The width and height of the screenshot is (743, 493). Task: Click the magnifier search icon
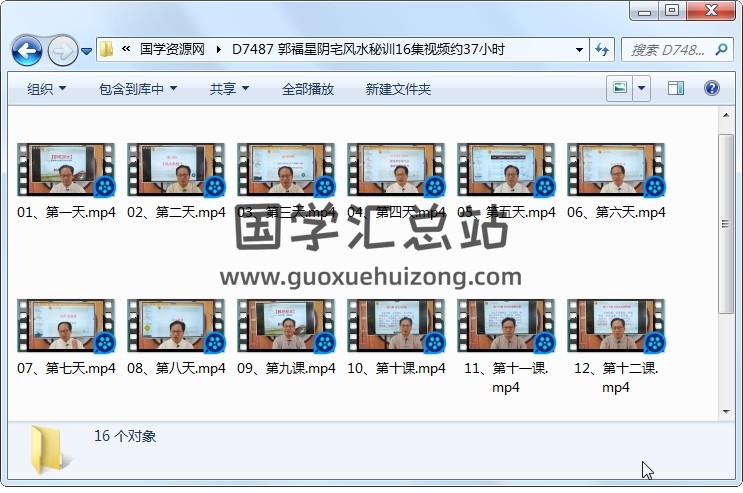point(721,49)
